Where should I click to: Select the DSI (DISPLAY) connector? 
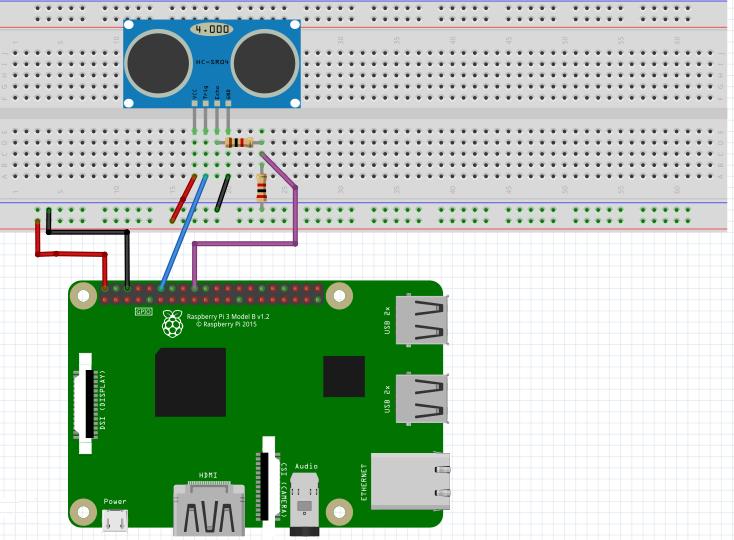click(86, 403)
